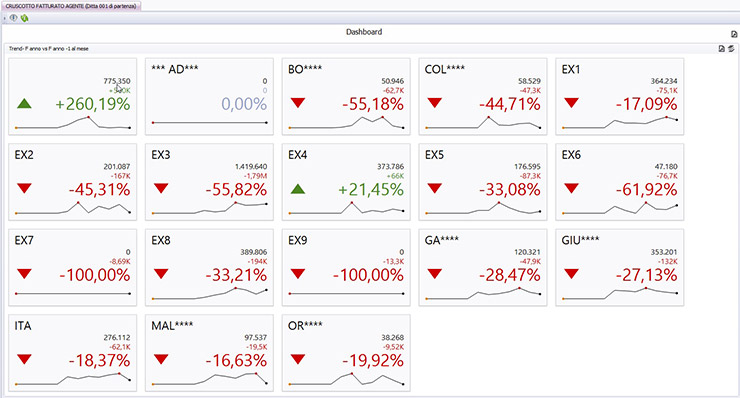Click the green refresh icon in toolbar
This screenshot has height=398, width=740.
(x=25, y=18)
